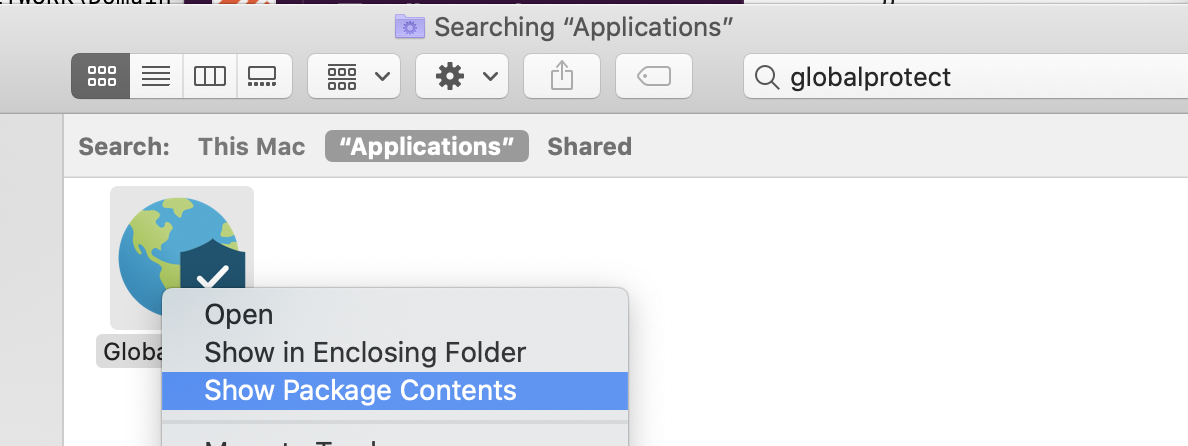The image size is (1188, 446).
Task: Click the search field containing globalprotect
Action: (x=960, y=77)
